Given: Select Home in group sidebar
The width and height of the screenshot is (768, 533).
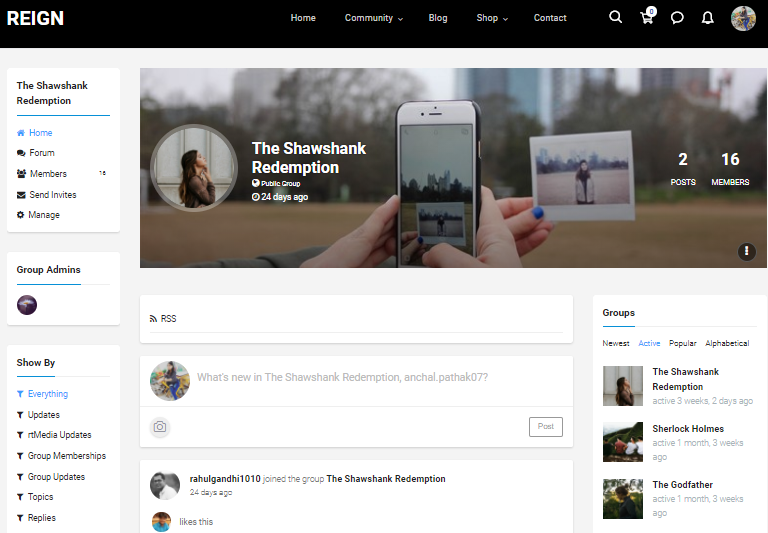Looking at the screenshot, I should click(34, 133).
